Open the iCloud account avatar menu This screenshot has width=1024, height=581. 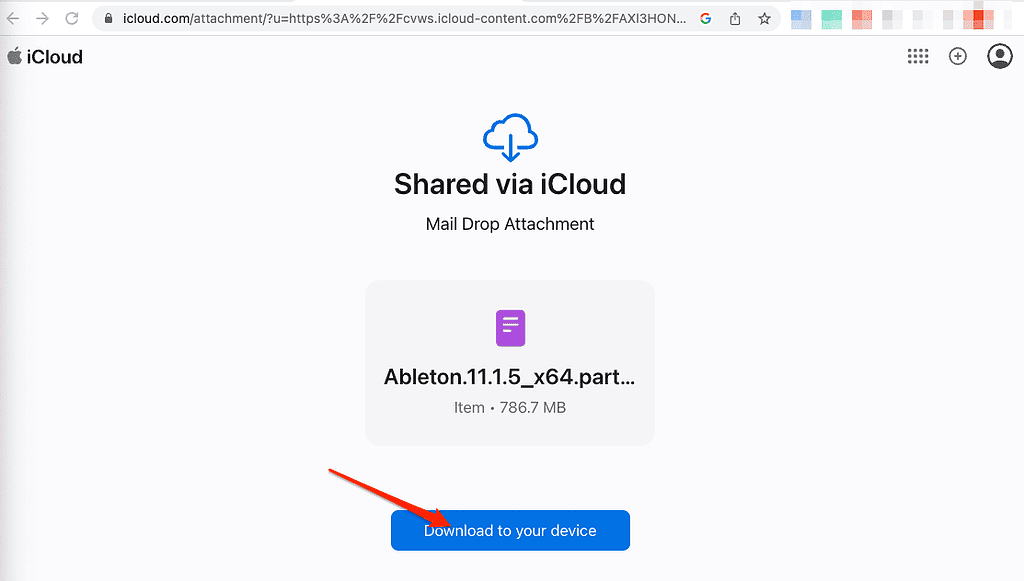point(999,56)
